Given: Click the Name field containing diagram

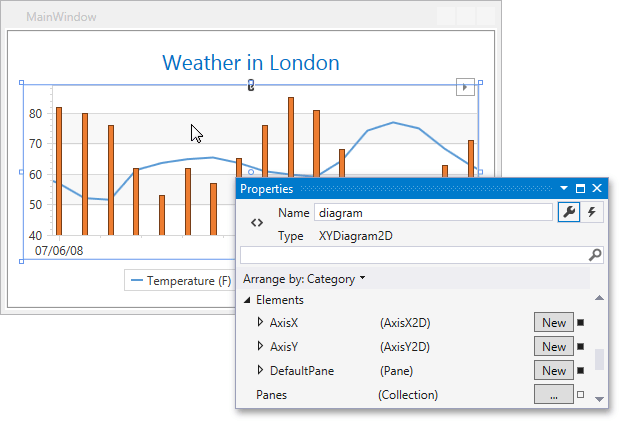Looking at the screenshot, I should click(x=433, y=213).
